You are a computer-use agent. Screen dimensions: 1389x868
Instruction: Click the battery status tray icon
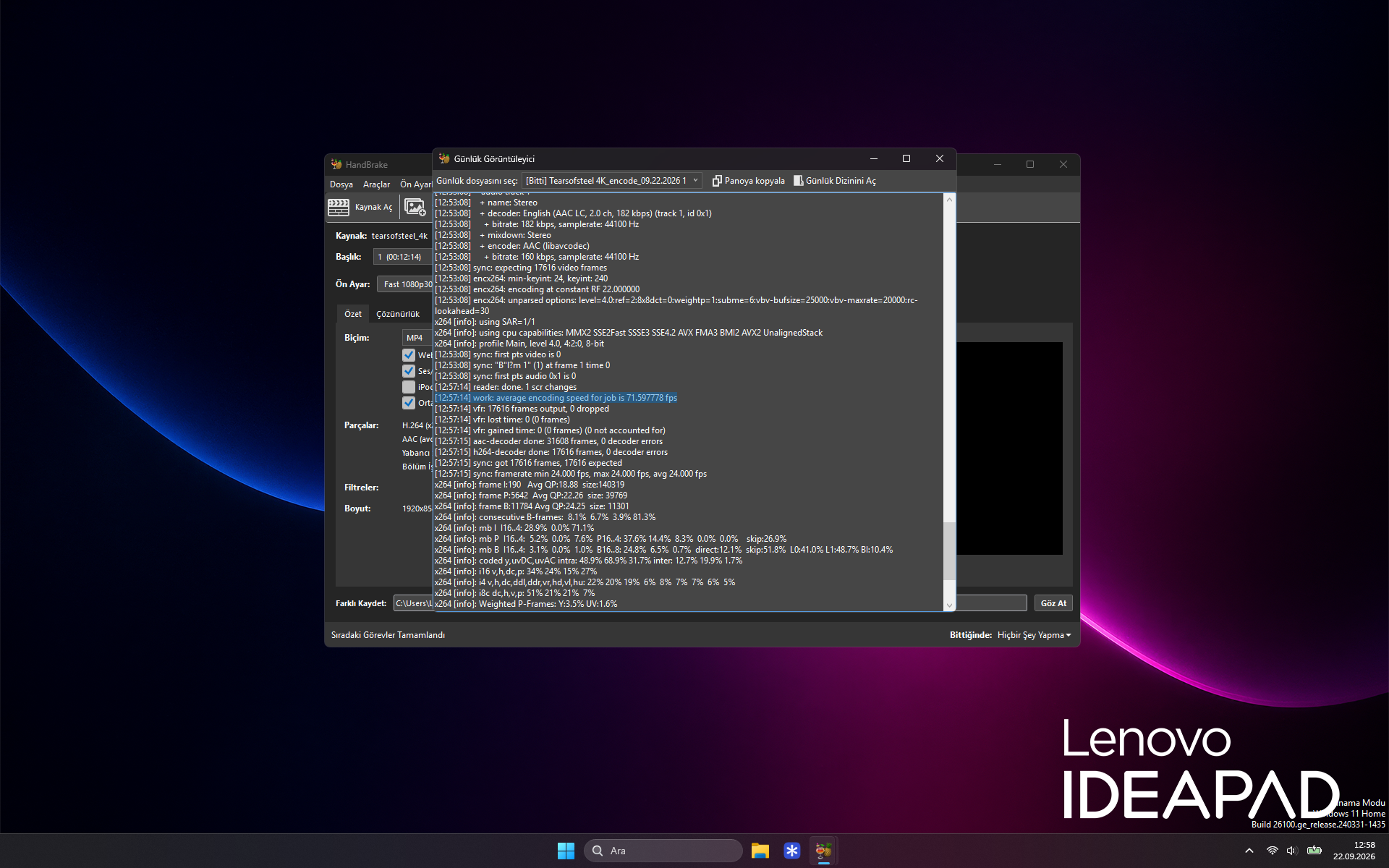coord(1314,851)
